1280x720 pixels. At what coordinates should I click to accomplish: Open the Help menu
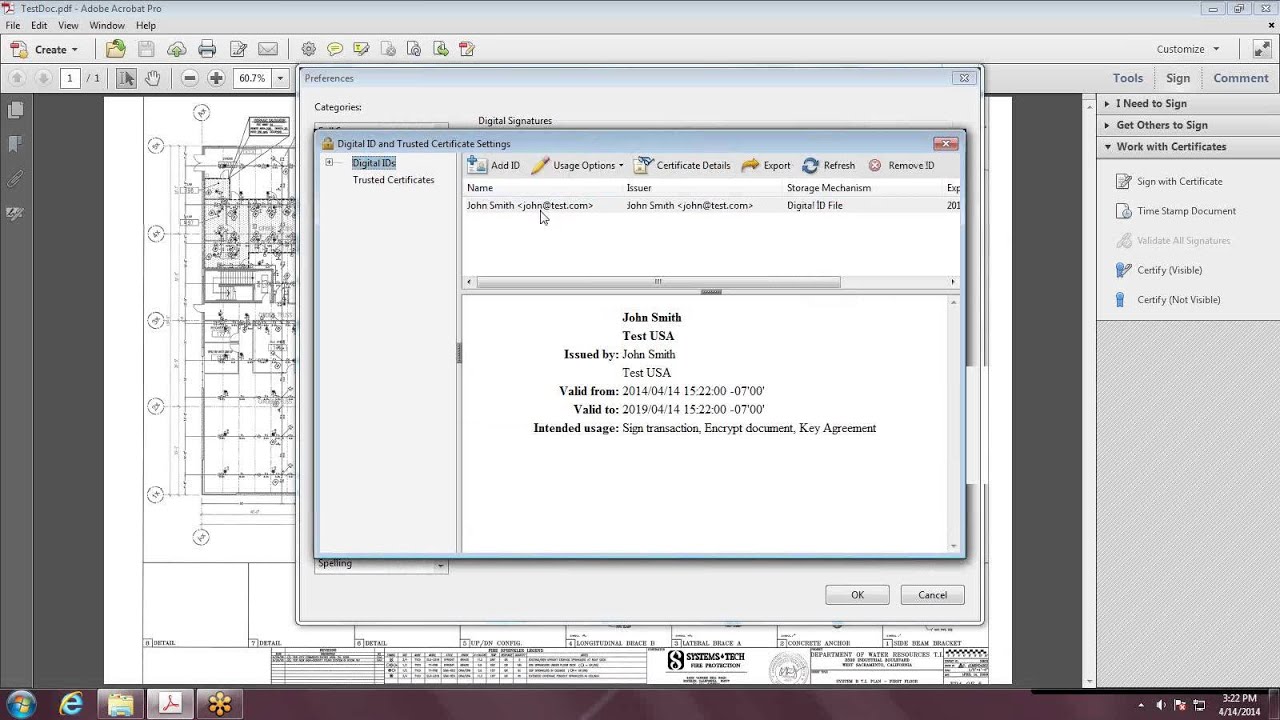[x=146, y=25]
